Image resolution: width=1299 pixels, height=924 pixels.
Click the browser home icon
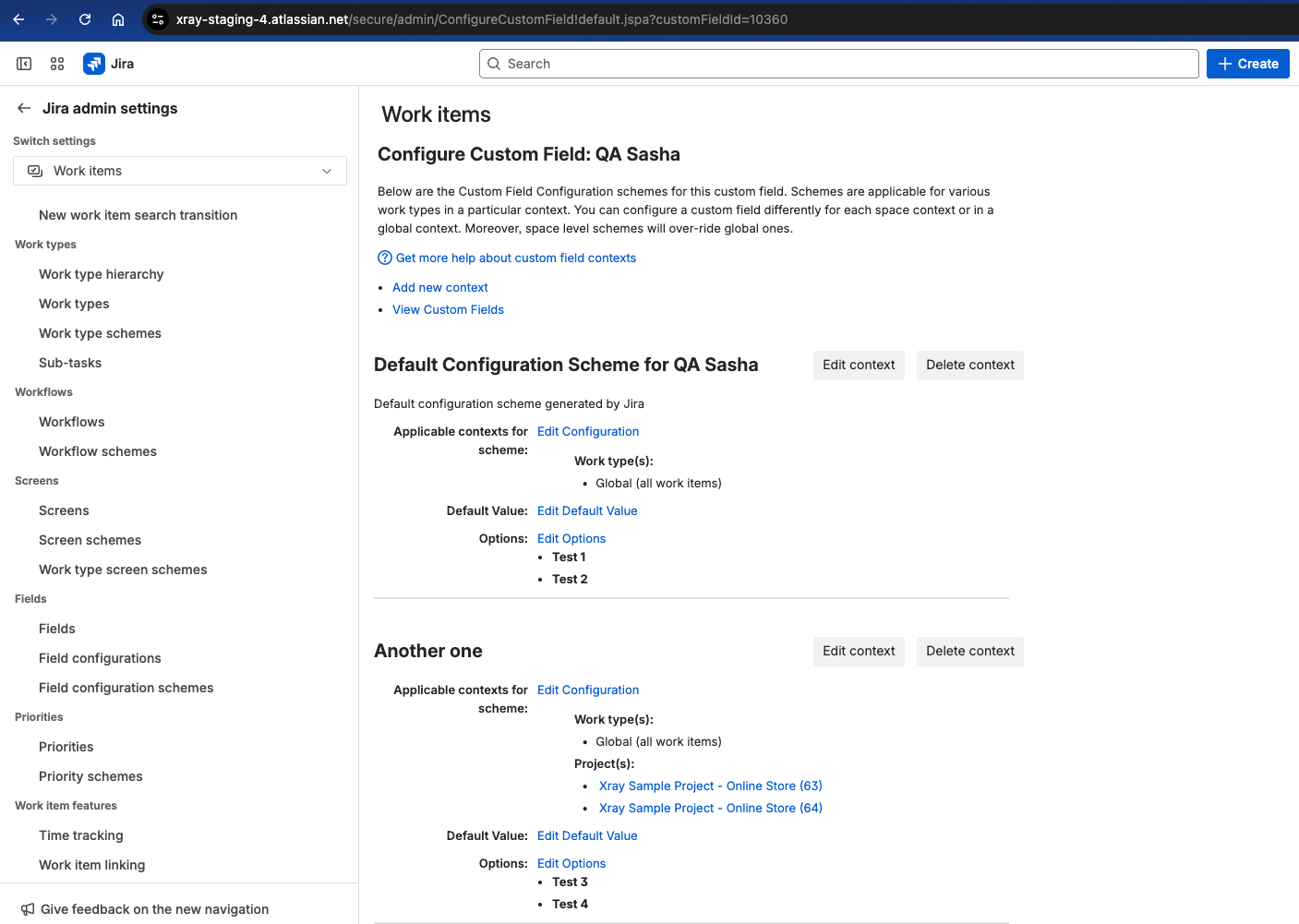[118, 19]
